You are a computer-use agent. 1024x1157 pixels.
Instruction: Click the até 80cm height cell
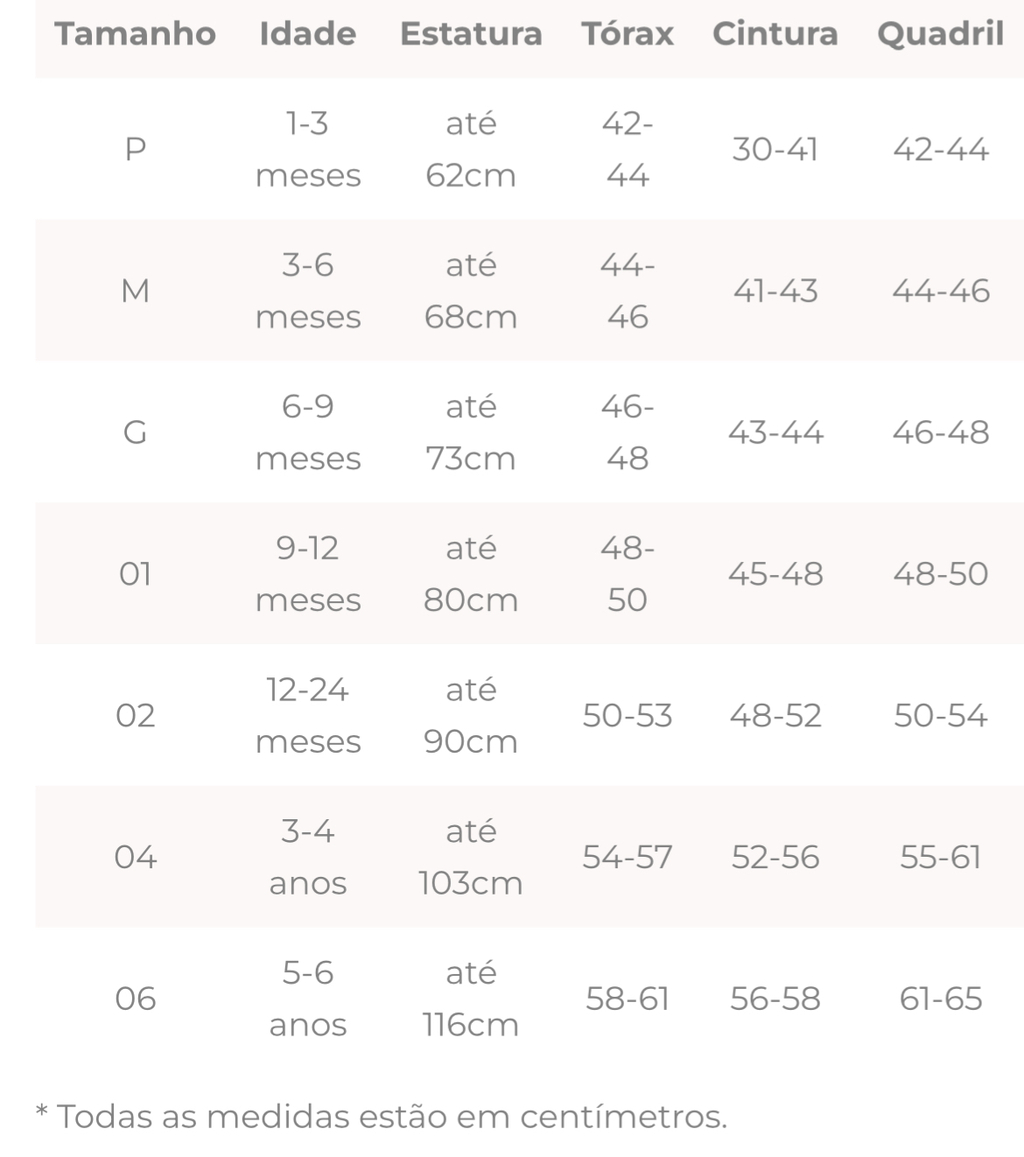point(471,574)
